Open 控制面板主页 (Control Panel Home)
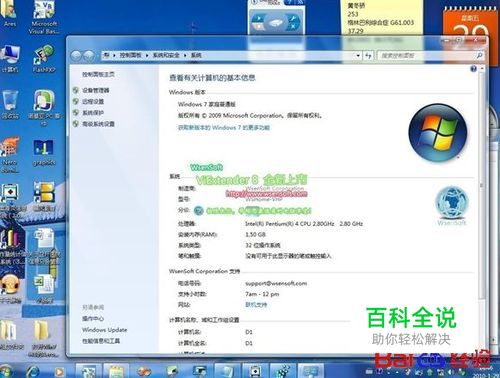This screenshot has height=378, width=500. coord(99,74)
